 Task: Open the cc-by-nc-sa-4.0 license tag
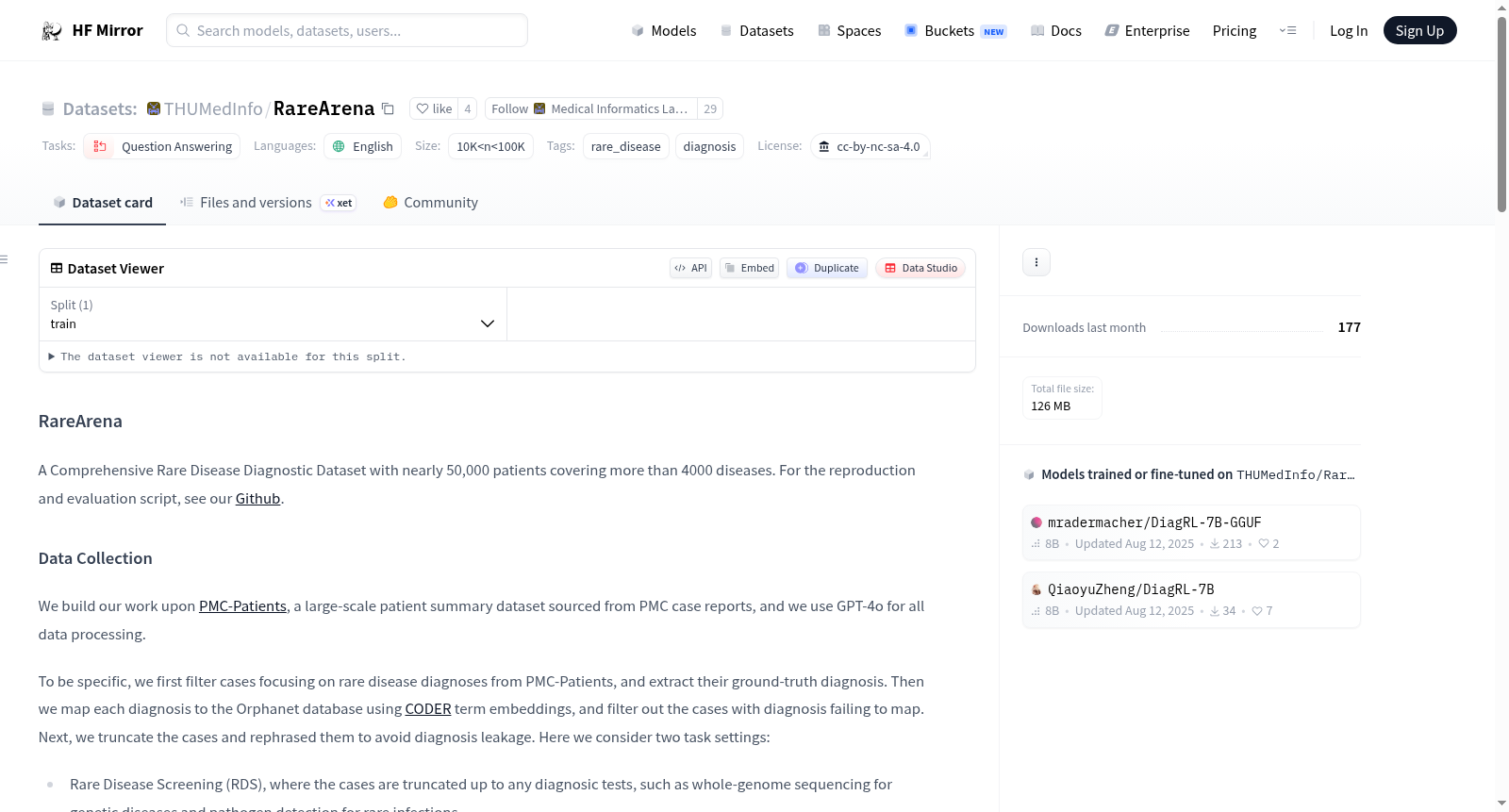pos(871,147)
